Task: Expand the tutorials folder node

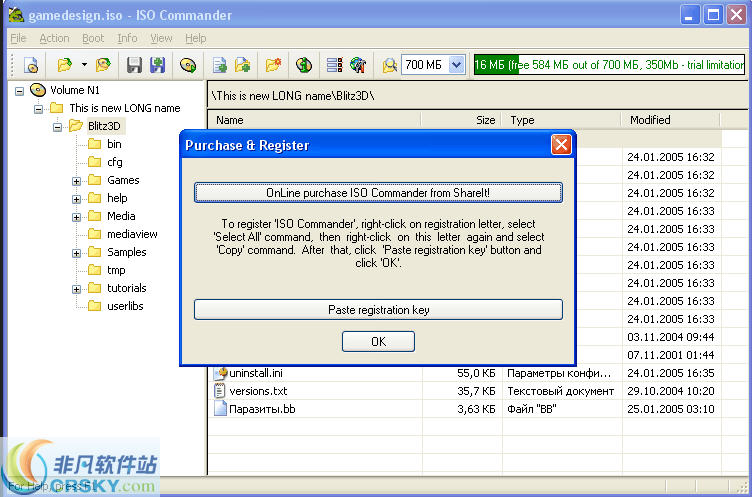Action: pos(76,289)
